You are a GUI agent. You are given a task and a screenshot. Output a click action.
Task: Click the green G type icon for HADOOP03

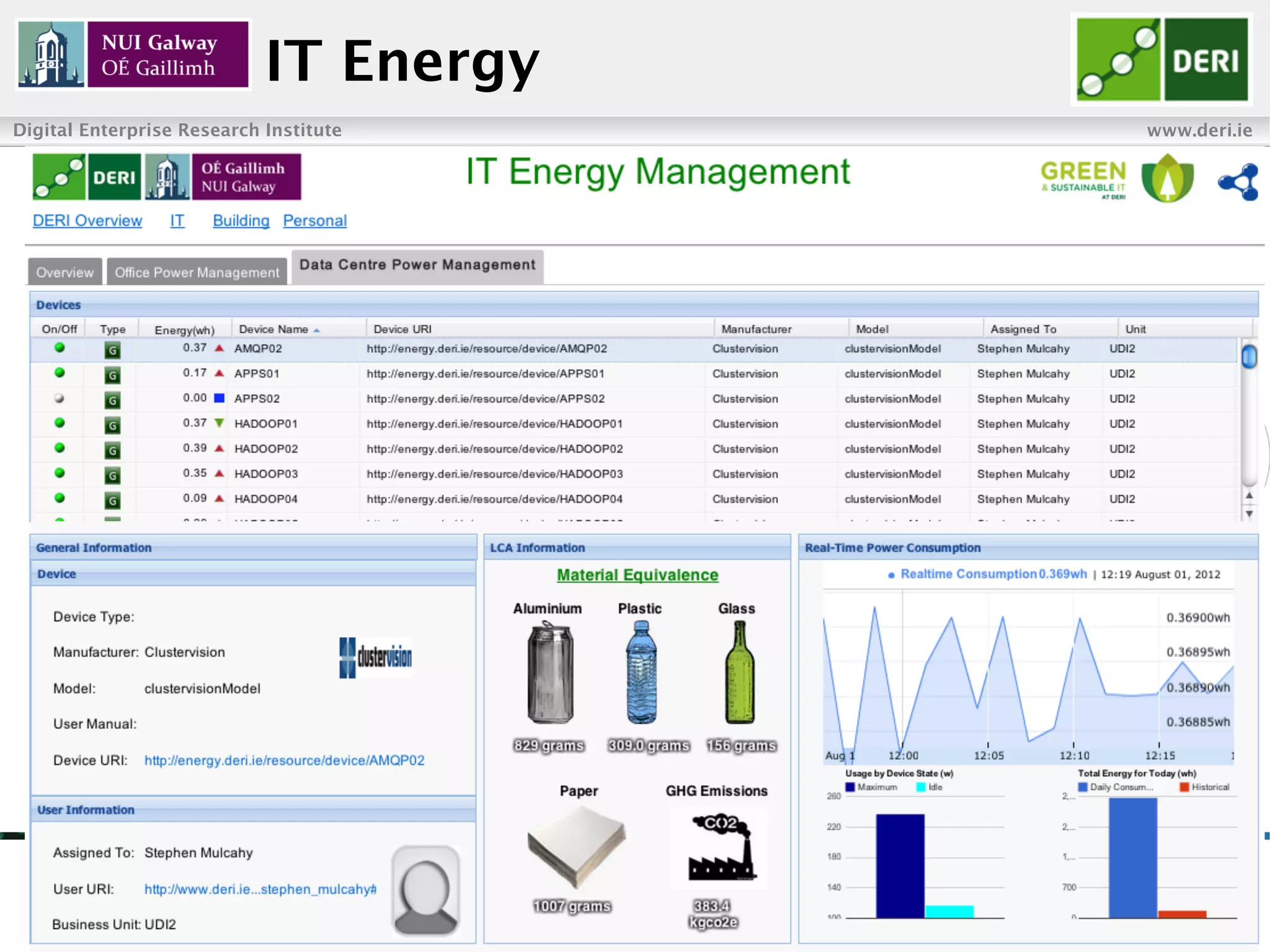coord(112,475)
